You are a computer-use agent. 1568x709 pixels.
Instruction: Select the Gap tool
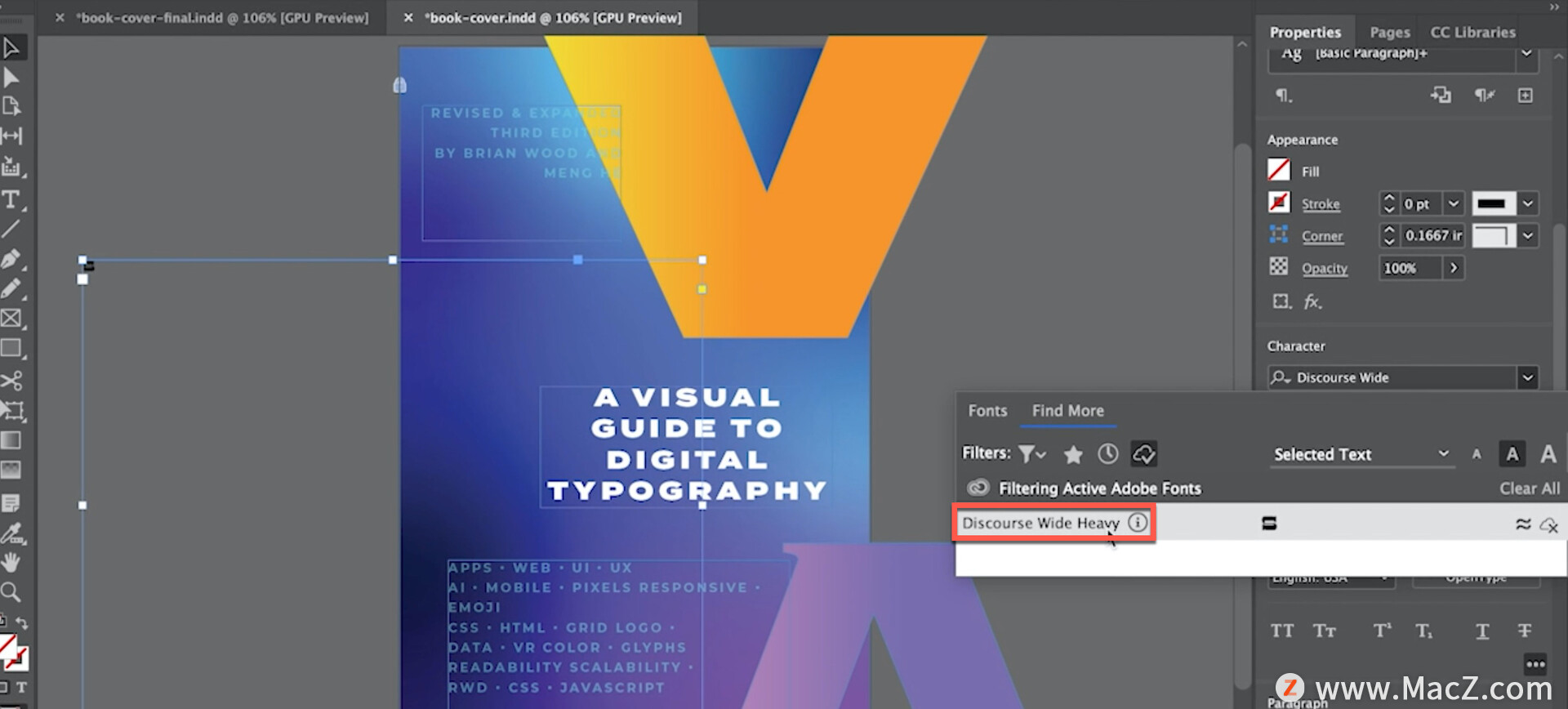tap(11, 136)
